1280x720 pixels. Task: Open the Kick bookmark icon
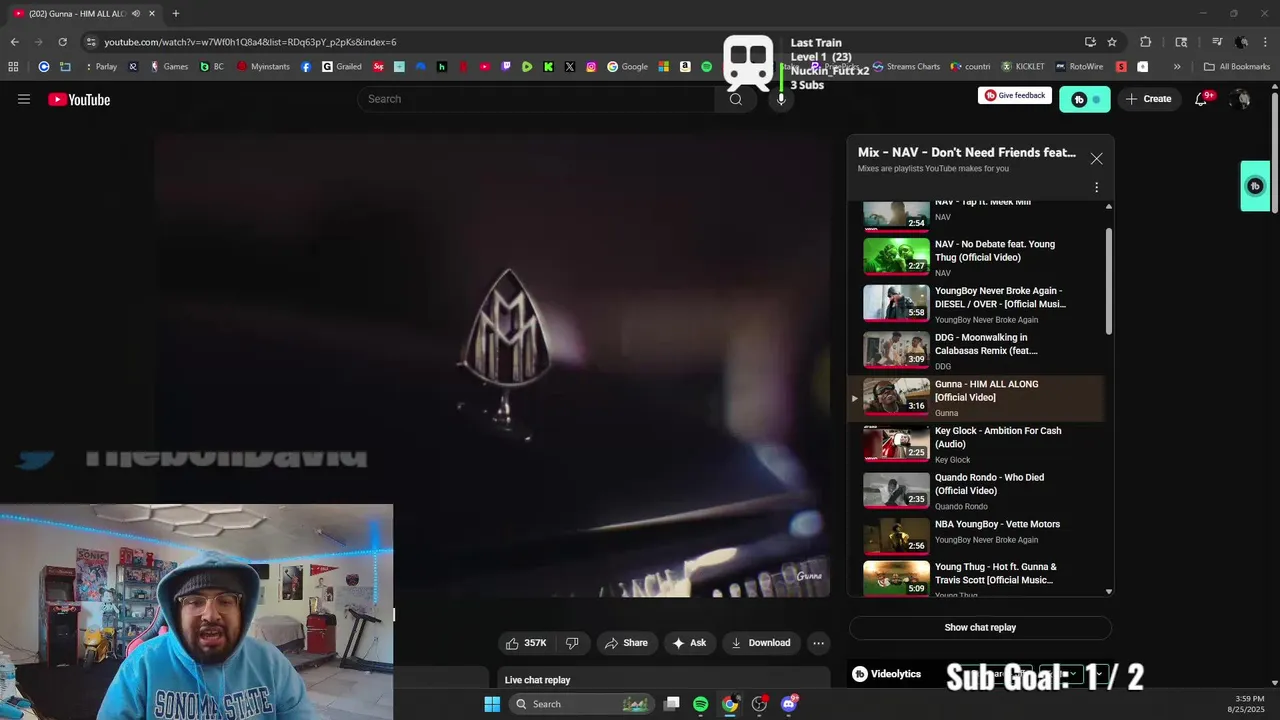pos(548,67)
